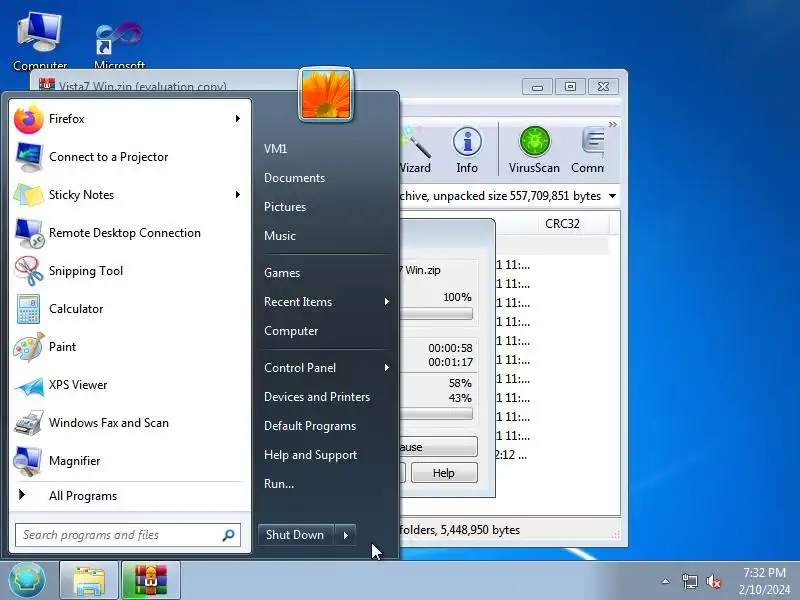
Task: Open the Microsoft desktop shortcut
Action: [119, 43]
